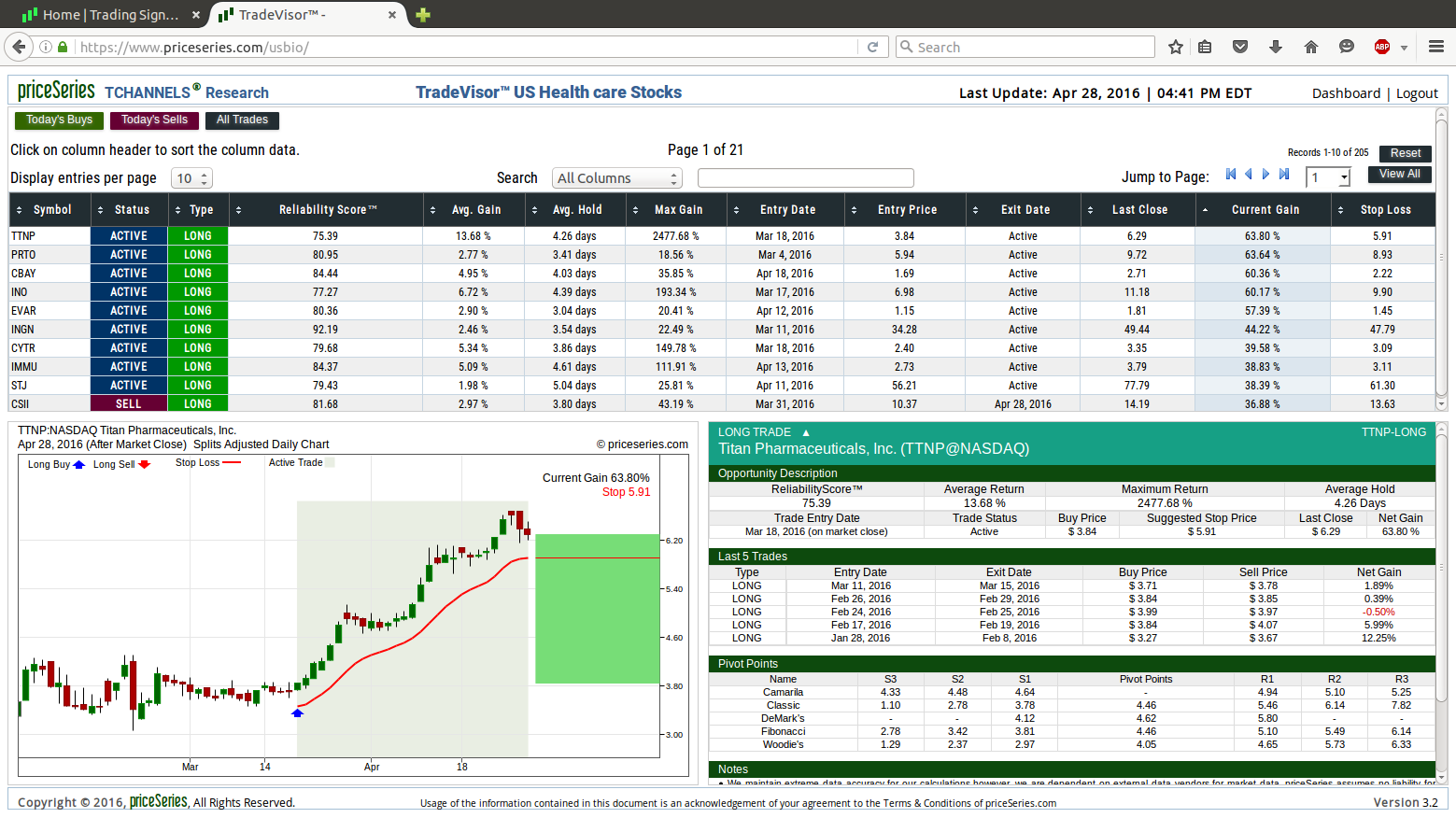Click the Adblock Plus icon
Viewport: 1456px width, 818px height.
click(x=1382, y=47)
